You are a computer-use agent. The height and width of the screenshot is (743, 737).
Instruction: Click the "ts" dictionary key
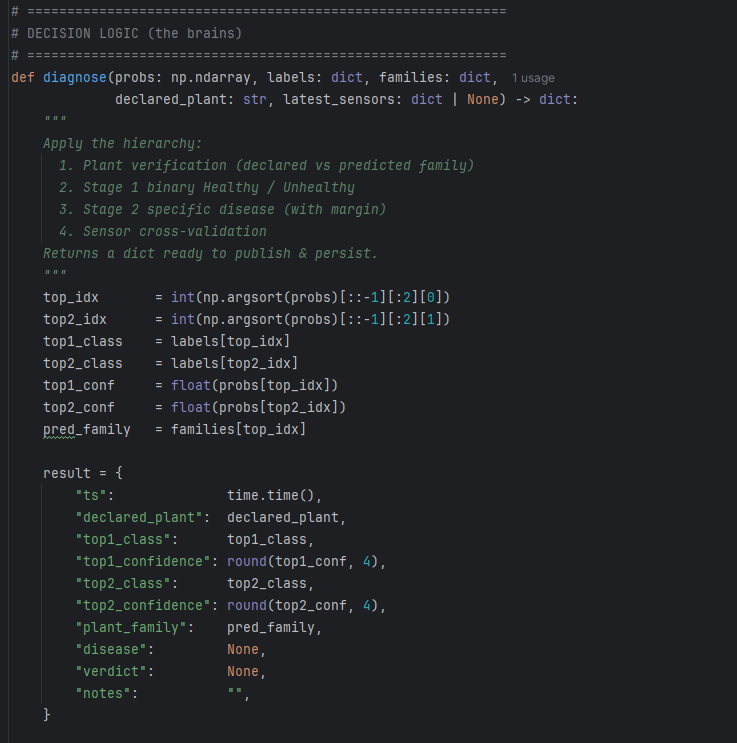point(91,495)
